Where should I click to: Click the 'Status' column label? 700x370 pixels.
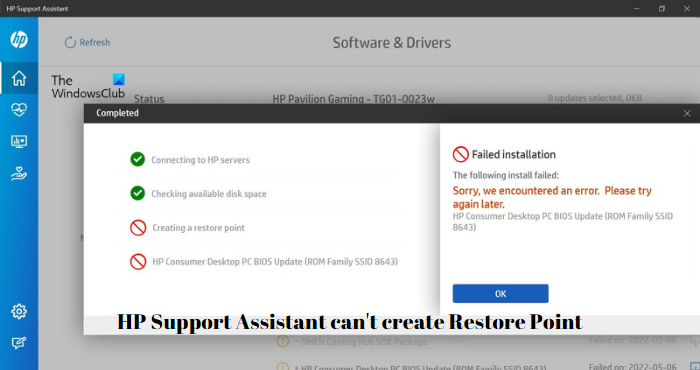pyautogui.click(x=149, y=99)
